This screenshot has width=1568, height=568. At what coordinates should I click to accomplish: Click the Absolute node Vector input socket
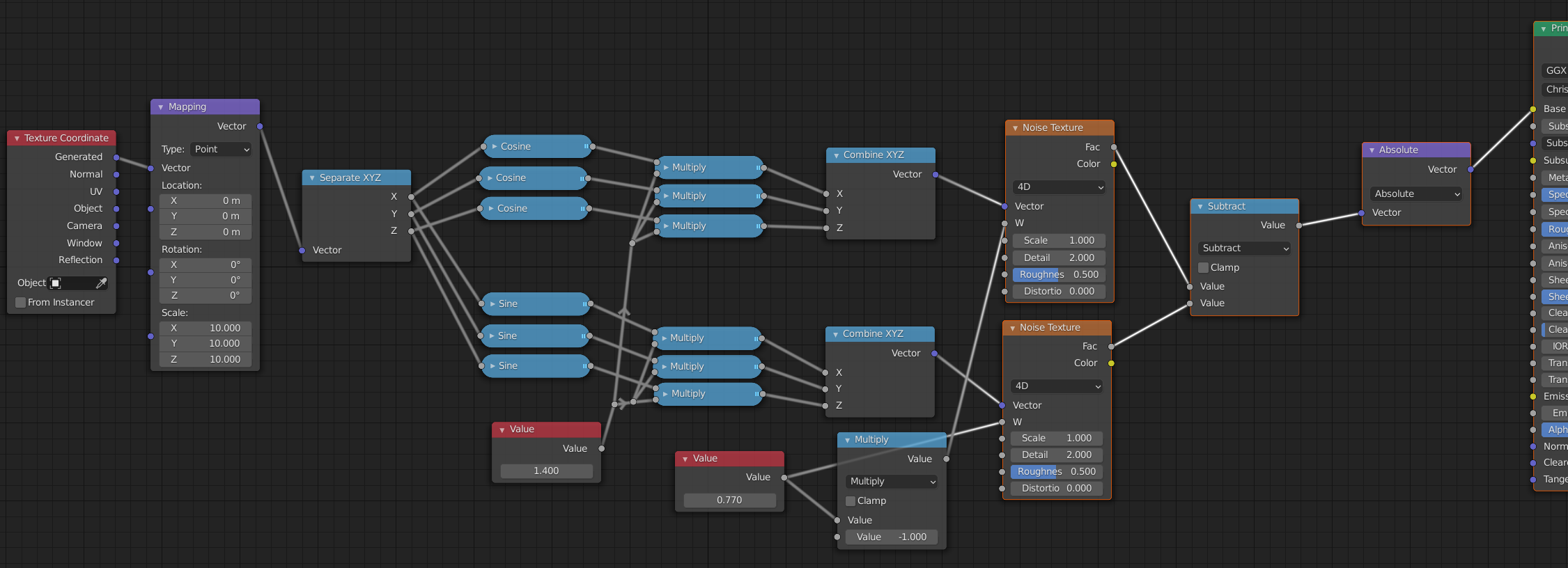coord(1361,213)
